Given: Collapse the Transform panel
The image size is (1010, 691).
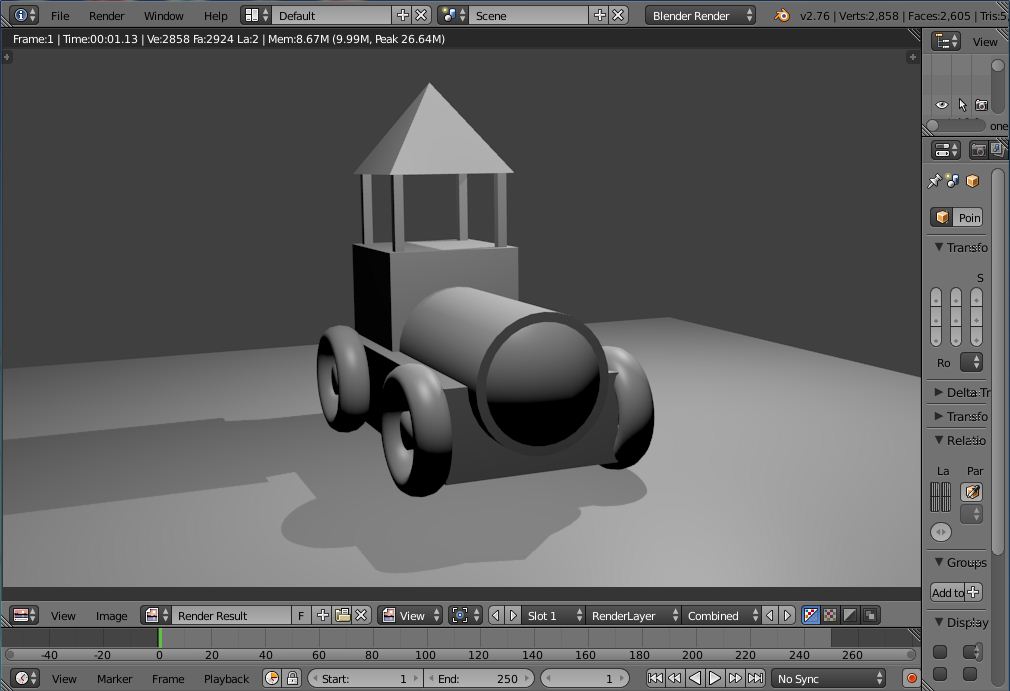Looking at the screenshot, I should (957, 247).
